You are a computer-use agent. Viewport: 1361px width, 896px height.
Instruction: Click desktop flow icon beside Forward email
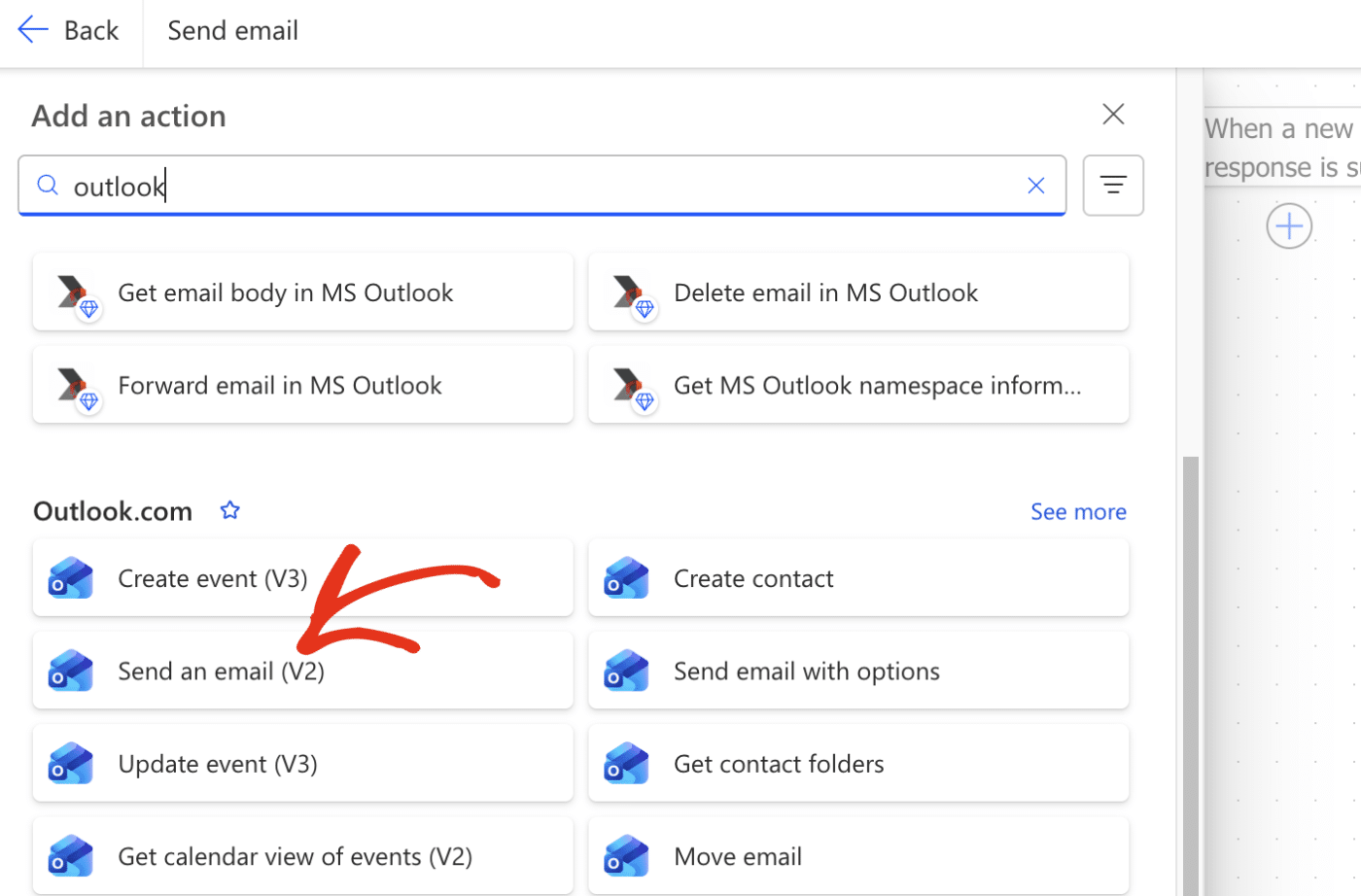pyautogui.click(x=77, y=389)
